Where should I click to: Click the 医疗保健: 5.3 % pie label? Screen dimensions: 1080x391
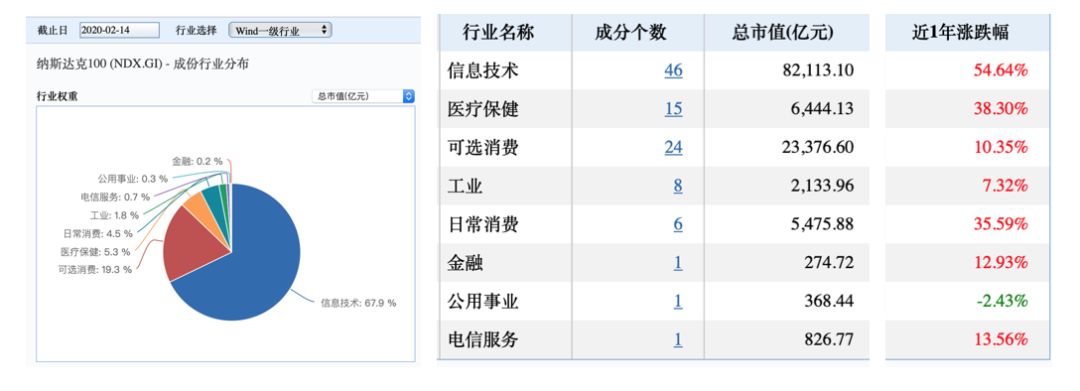96,251
